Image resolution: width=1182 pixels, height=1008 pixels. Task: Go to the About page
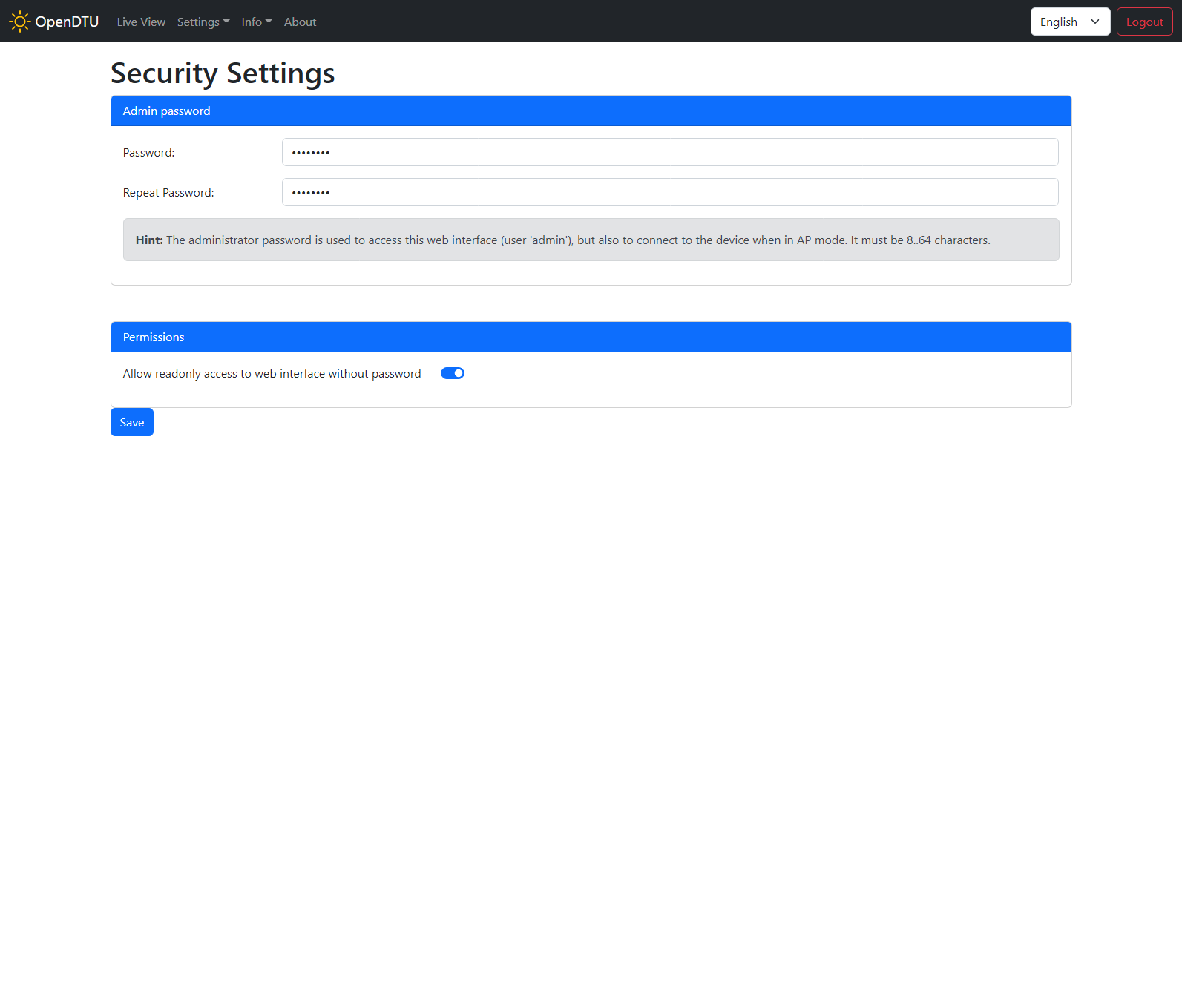(x=300, y=22)
